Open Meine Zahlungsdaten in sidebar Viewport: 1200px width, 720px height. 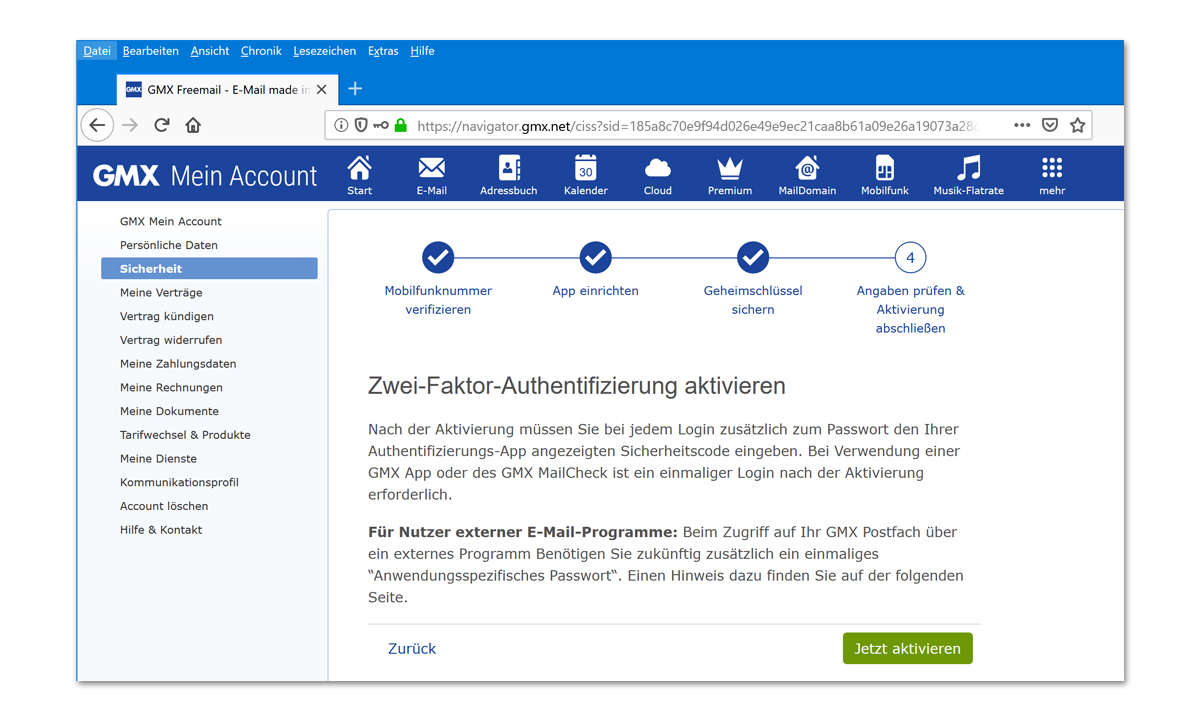pyautogui.click(x=178, y=364)
